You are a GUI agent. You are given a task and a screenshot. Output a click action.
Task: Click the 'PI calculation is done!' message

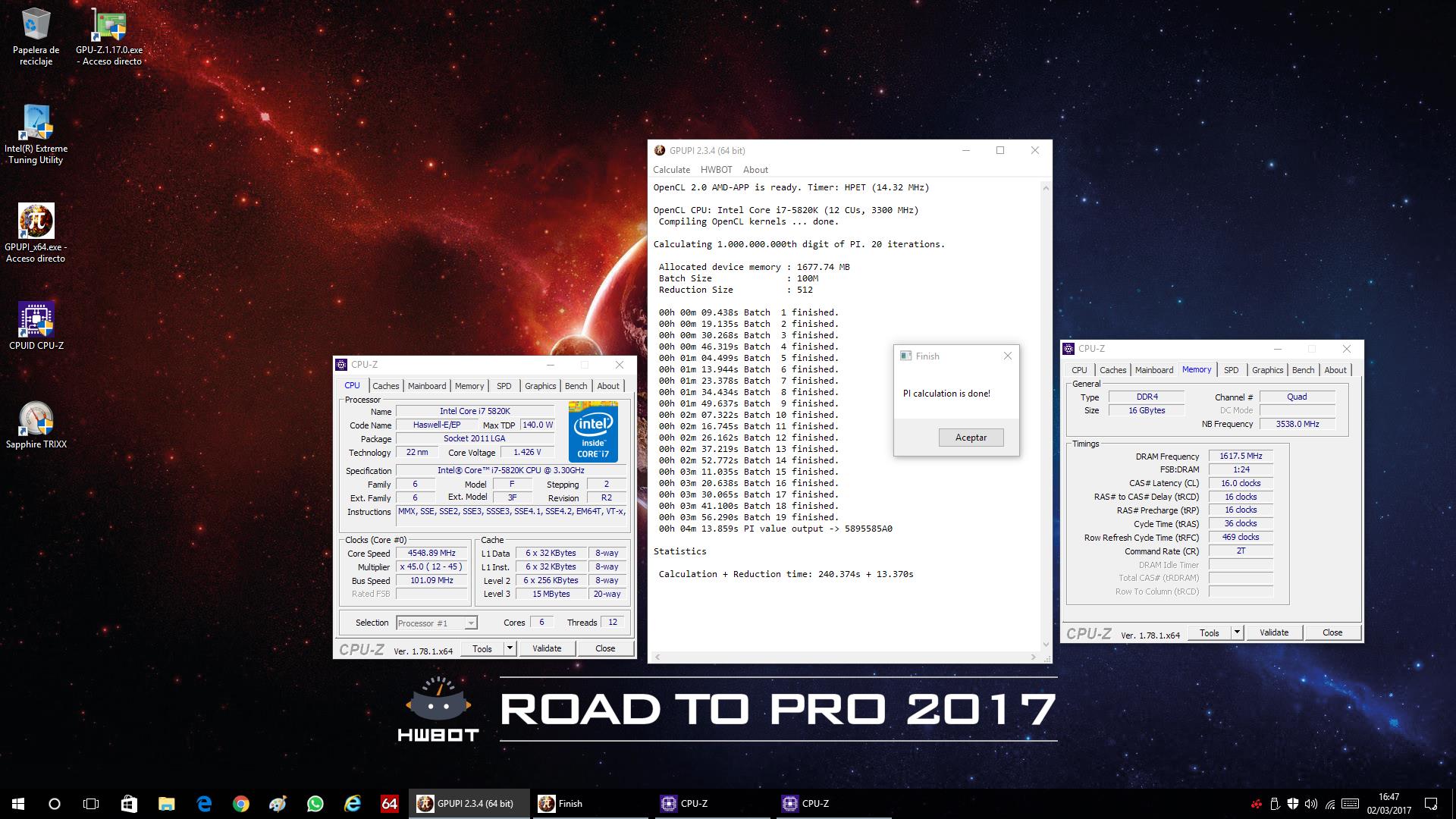click(946, 394)
